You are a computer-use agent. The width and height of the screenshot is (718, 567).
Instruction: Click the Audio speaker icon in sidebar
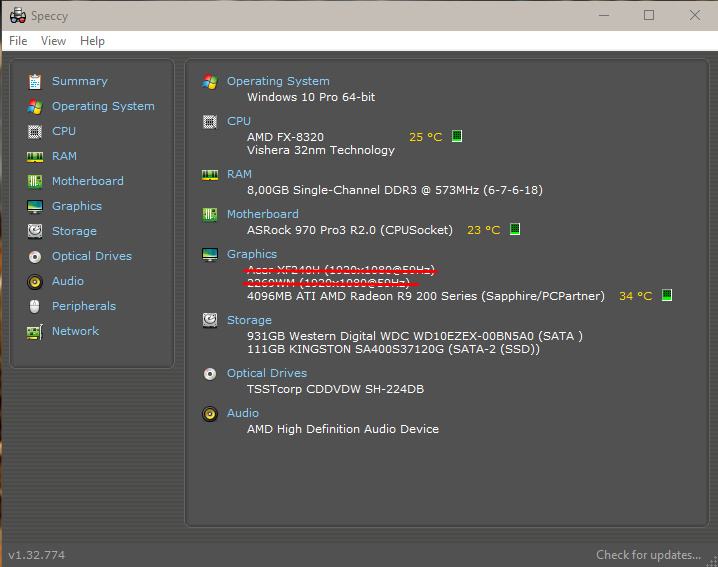point(35,281)
